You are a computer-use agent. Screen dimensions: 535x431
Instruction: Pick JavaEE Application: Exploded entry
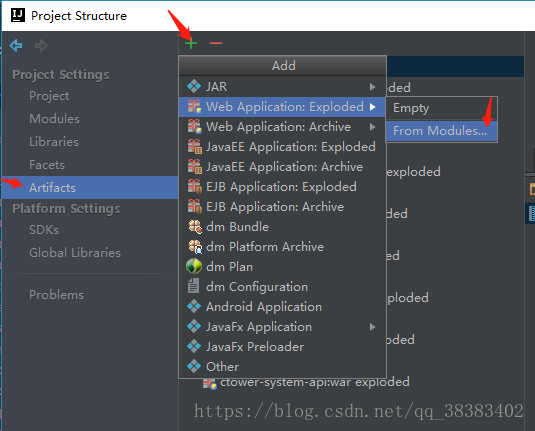[282, 147]
